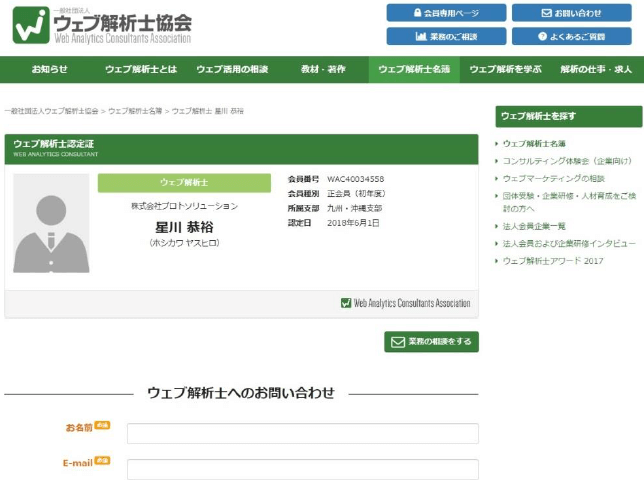Viewport: 644px width, 480px height.
Task: Click the 教材・著作 menu item
Action: [x=323, y=69]
